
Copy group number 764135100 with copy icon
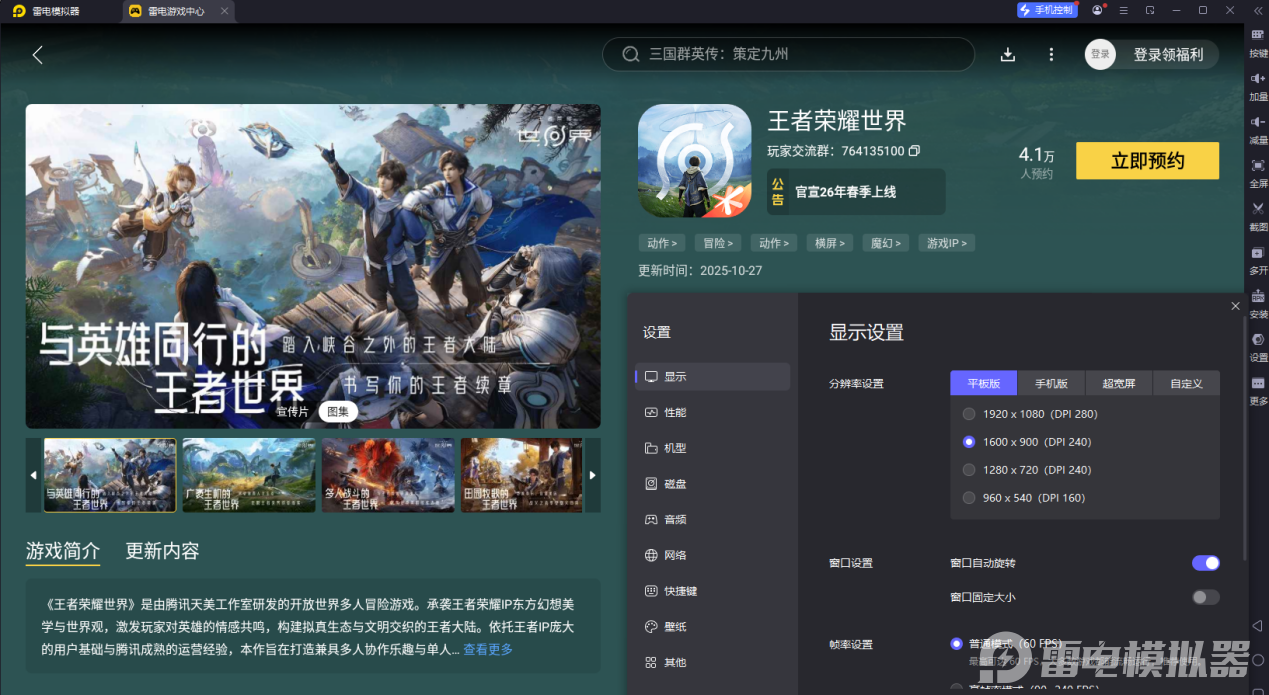(x=914, y=151)
